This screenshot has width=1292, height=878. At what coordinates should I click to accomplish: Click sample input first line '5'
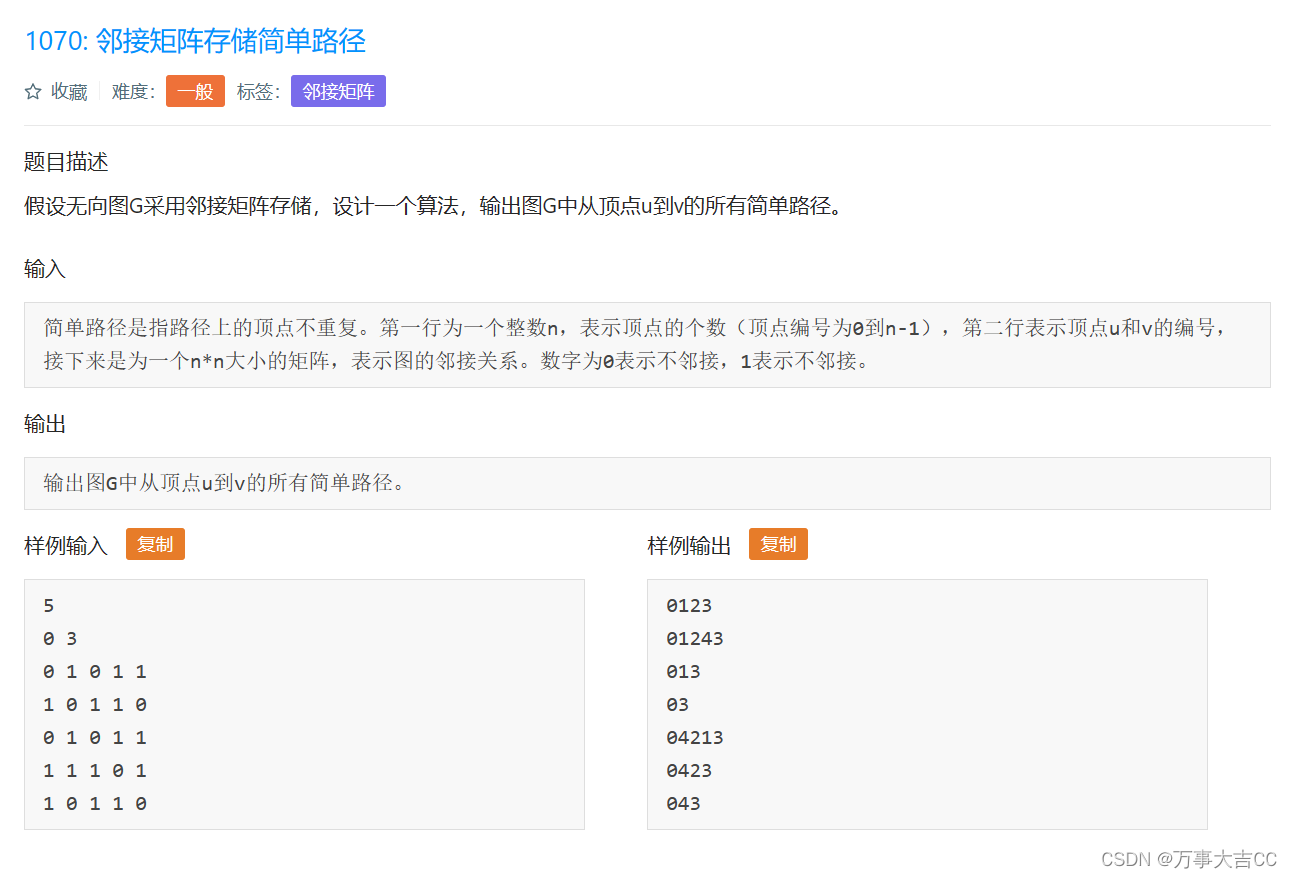pos(49,606)
